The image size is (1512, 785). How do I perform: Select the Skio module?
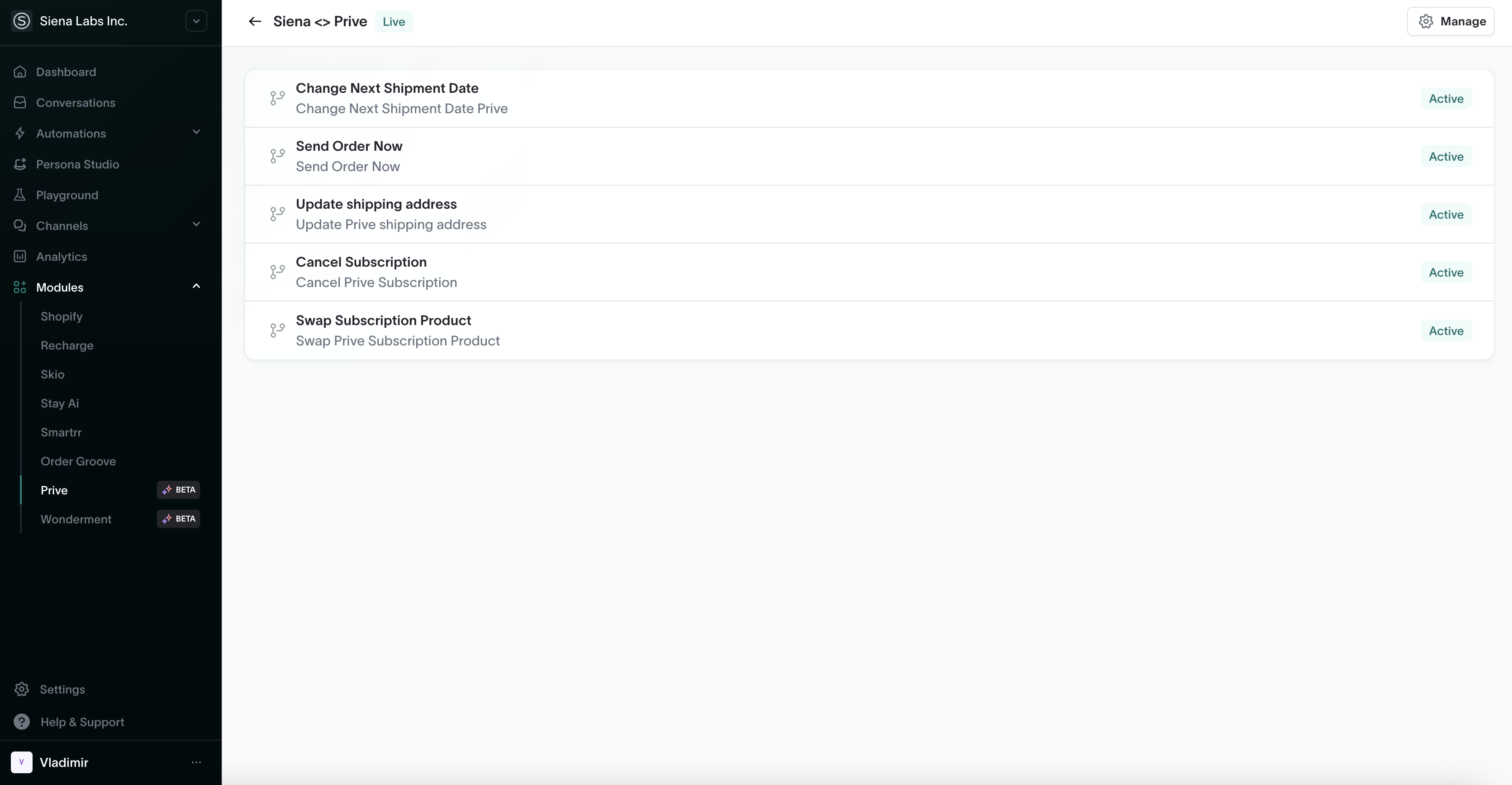pos(52,374)
